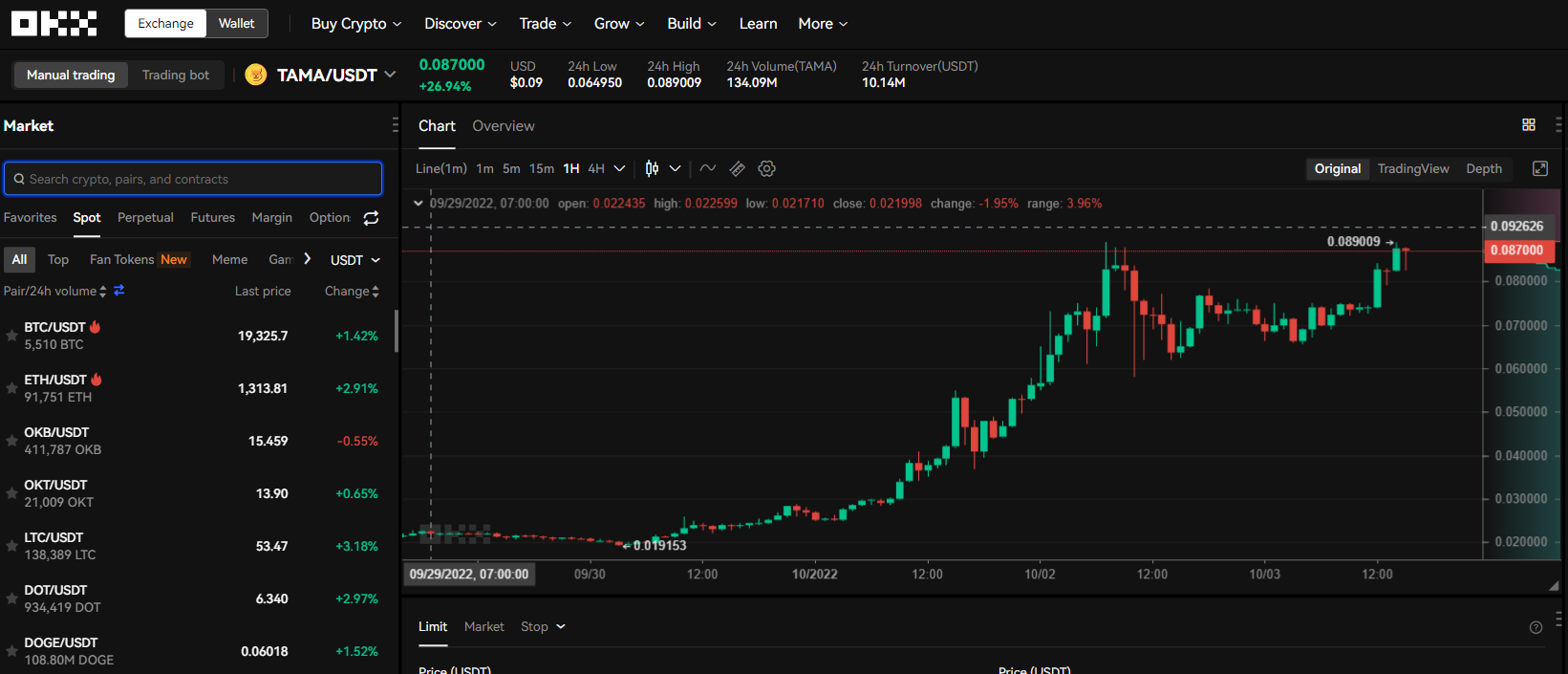Favorite the BTC/USDT star

point(11,336)
